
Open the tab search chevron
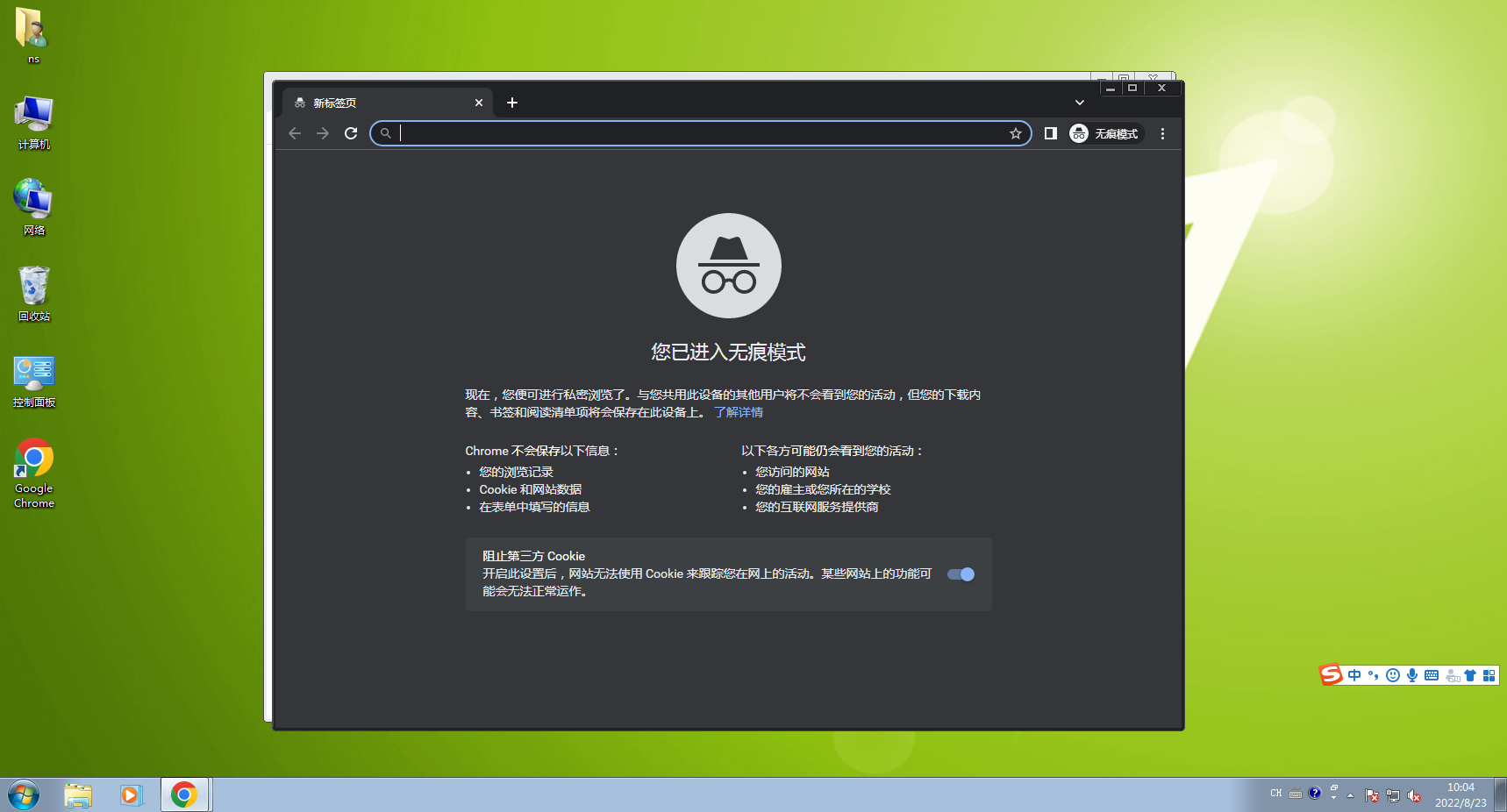pyautogui.click(x=1080, y=103)
